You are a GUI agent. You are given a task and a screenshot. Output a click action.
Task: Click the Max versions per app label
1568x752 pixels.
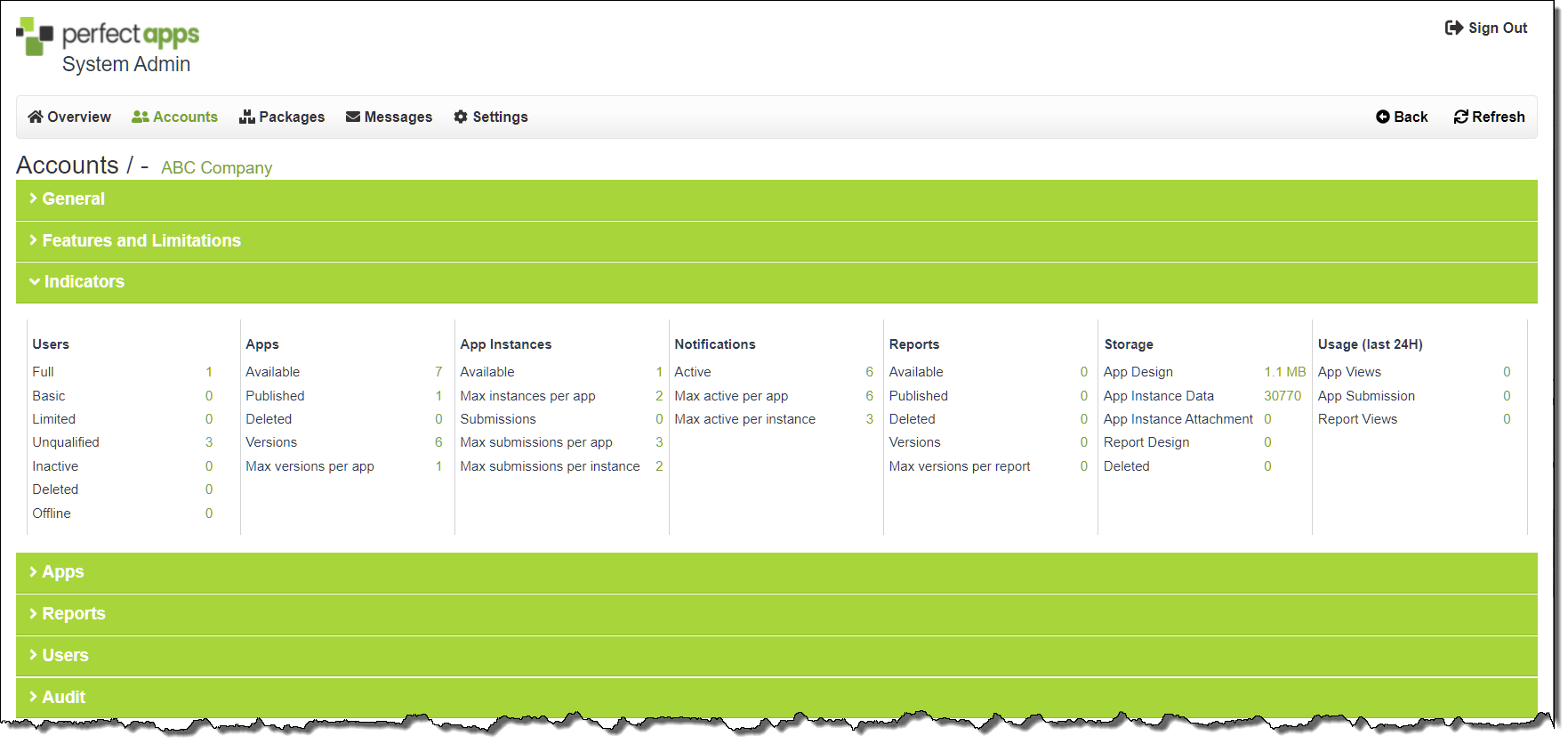coord(310,466)
